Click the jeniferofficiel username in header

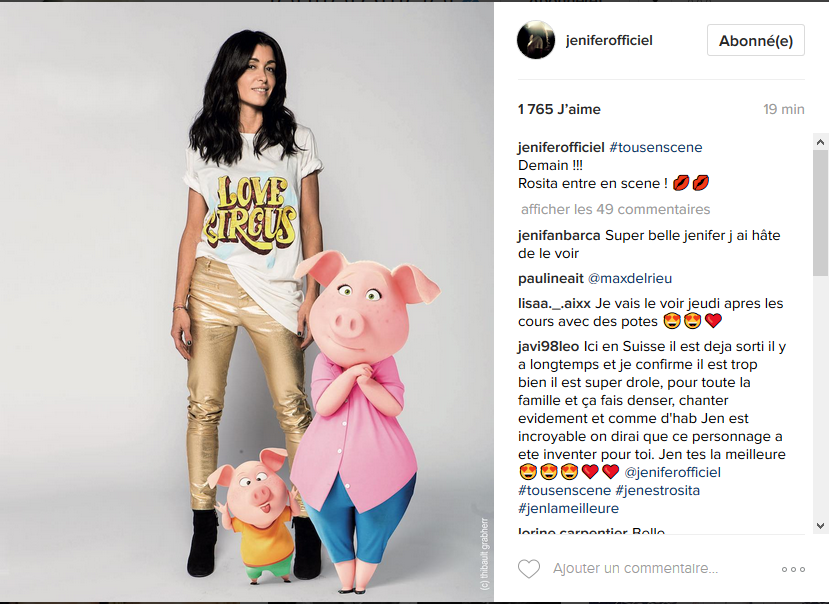tap(609, 40)
